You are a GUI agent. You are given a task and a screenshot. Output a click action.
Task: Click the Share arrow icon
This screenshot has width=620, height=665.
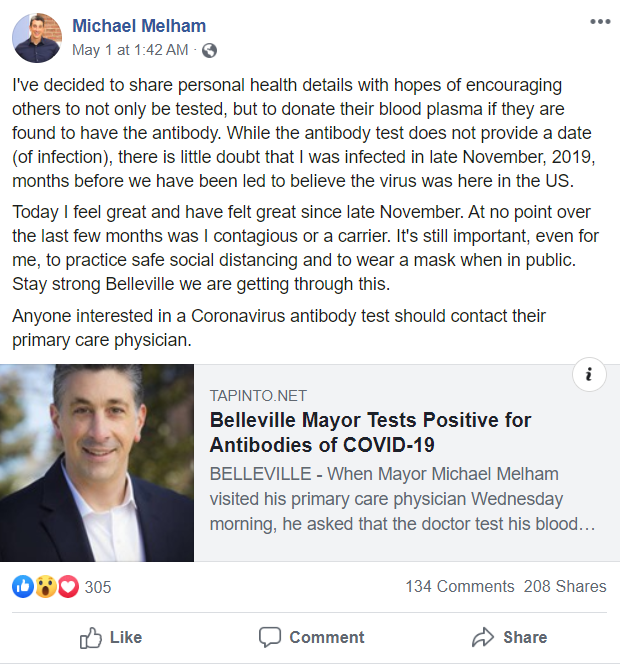point(483,637)
